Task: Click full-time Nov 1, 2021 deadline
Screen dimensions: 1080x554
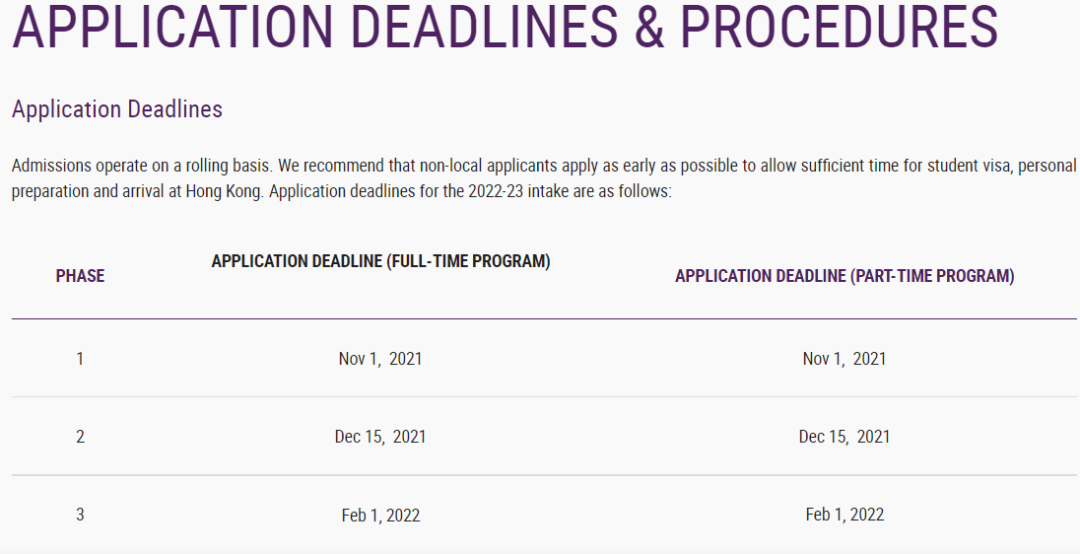Action: pyautogui.click(x=380, y=358)
